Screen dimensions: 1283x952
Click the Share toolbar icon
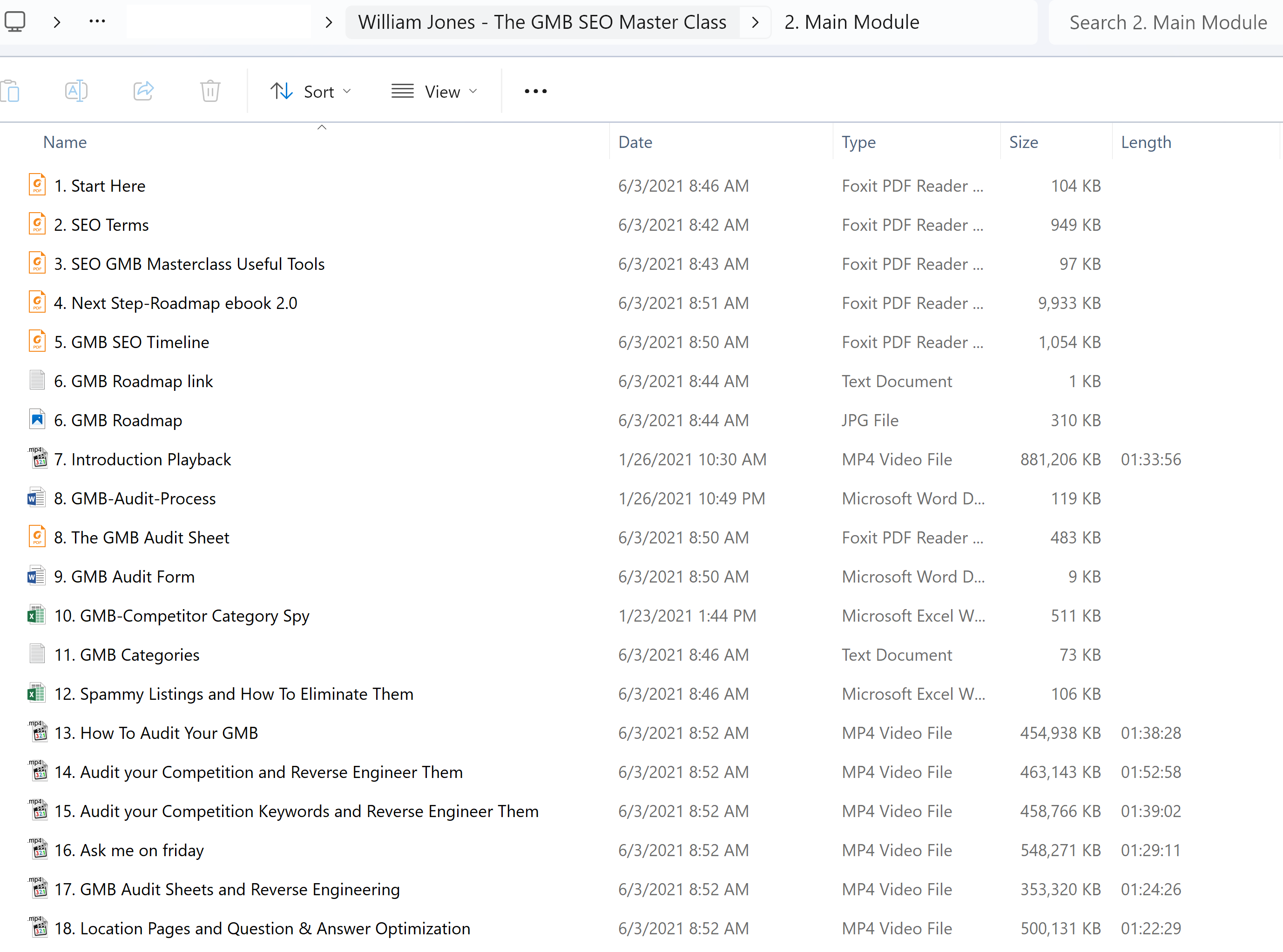[143, 91]
